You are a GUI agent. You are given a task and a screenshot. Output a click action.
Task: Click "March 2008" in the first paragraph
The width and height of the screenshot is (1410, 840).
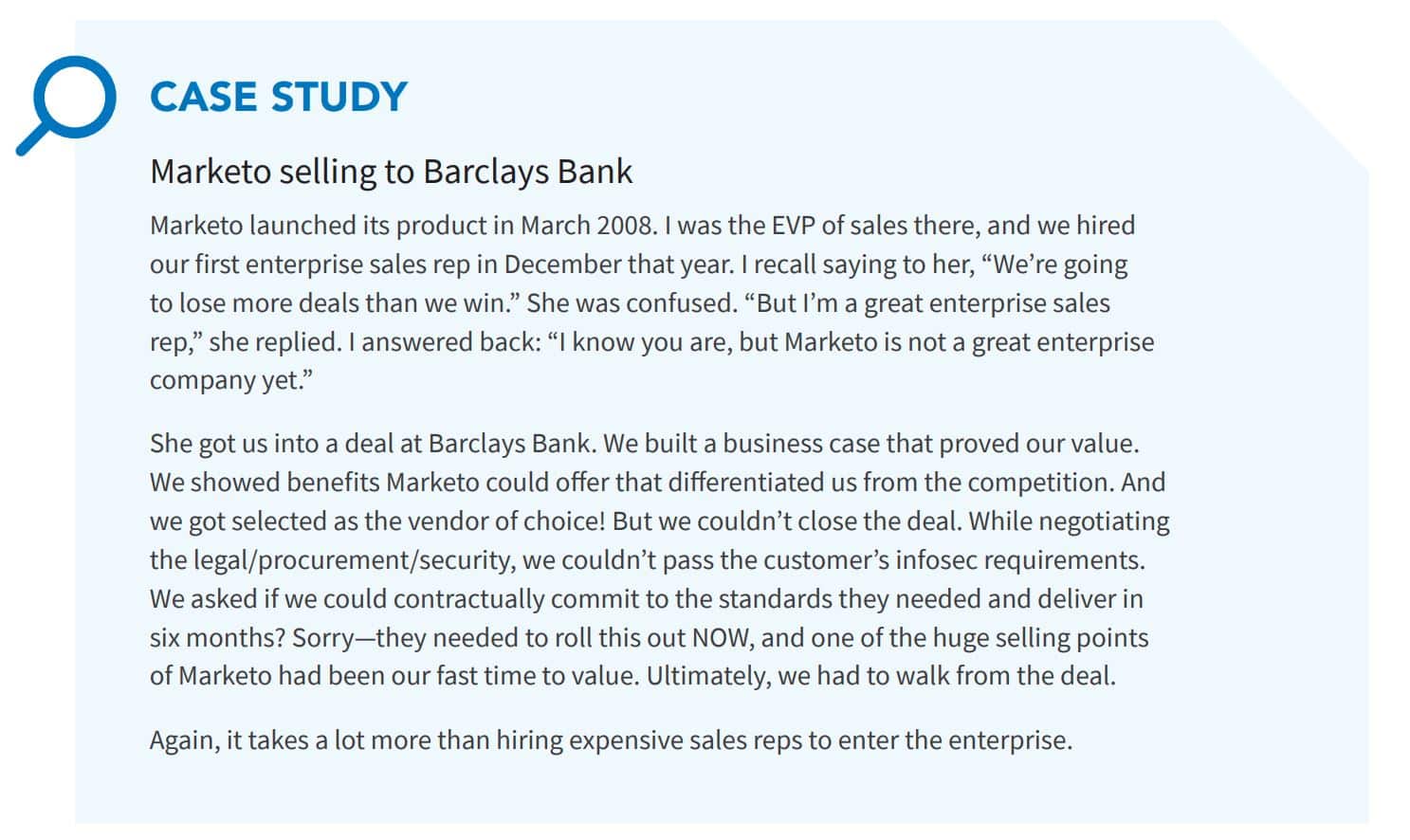pos(588,226)
